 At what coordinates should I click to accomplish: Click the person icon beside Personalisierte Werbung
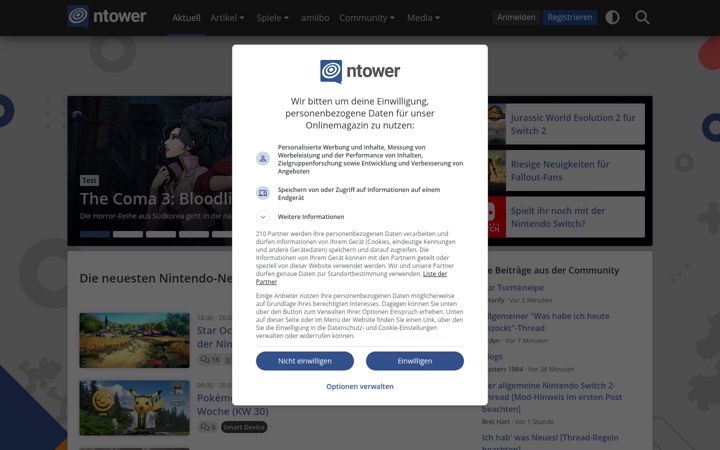pyautogui.click(x=263, y=159)
